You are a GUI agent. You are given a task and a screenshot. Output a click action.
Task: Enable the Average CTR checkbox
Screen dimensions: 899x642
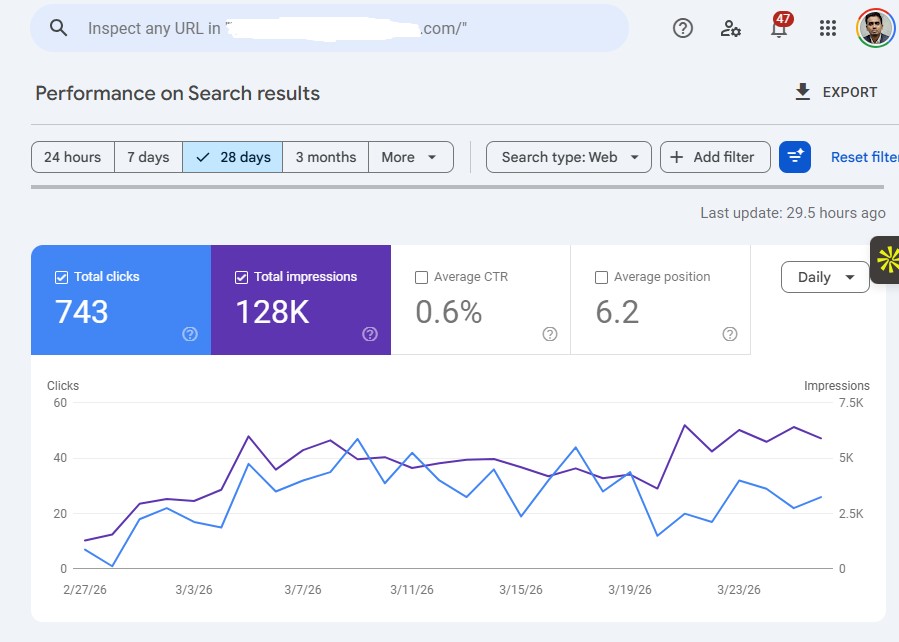[x=421, y=277]
